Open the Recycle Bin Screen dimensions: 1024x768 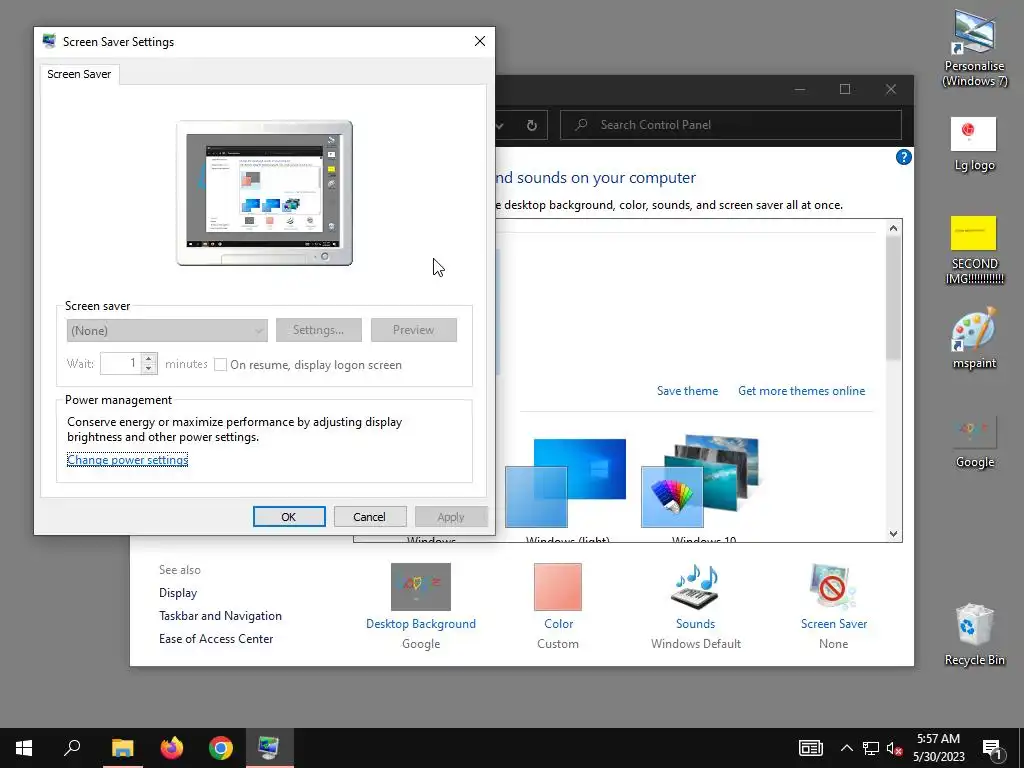pos(974,634)
